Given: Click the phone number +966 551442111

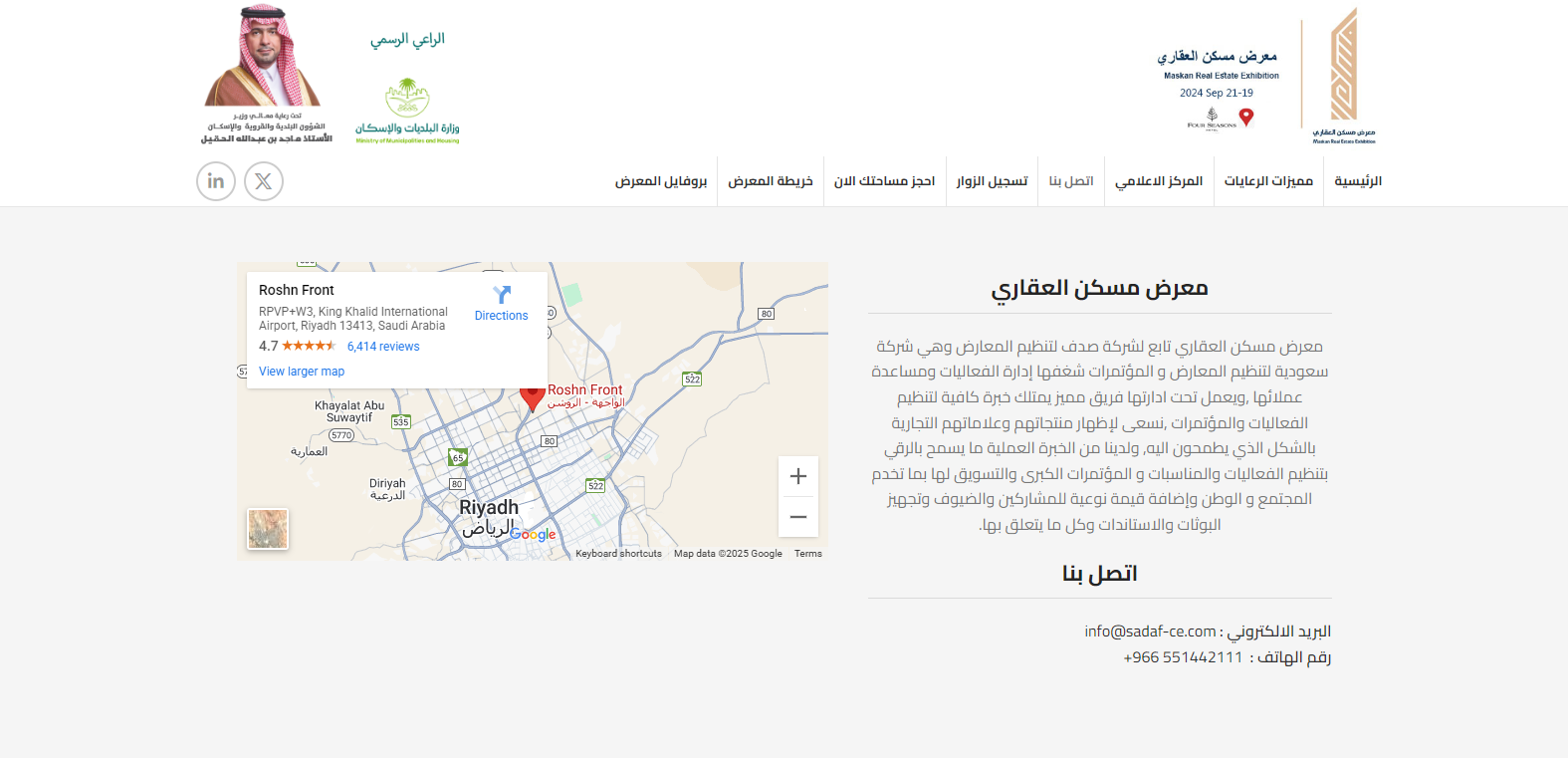Looking at the screenshot, I should (1183, 657).
